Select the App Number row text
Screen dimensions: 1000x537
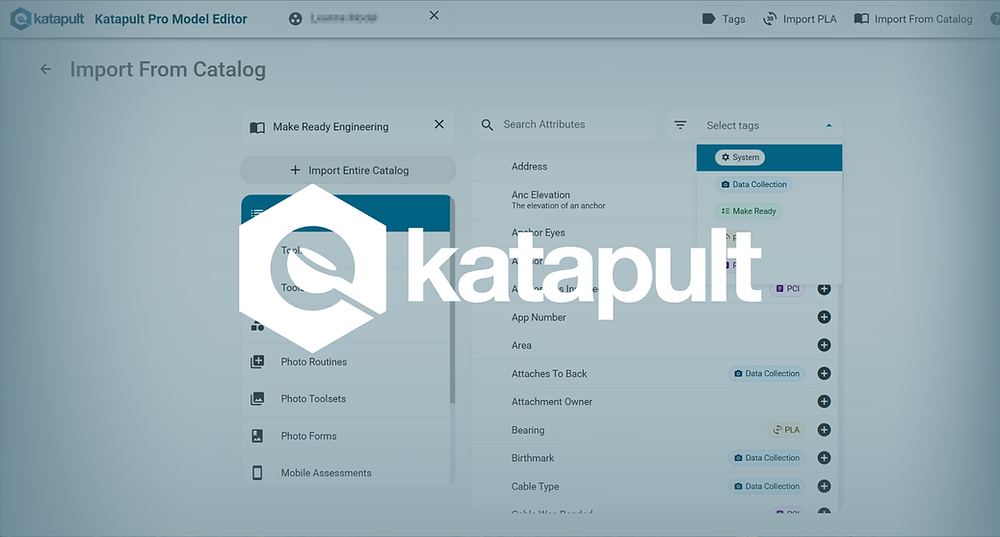click(538, 317)
